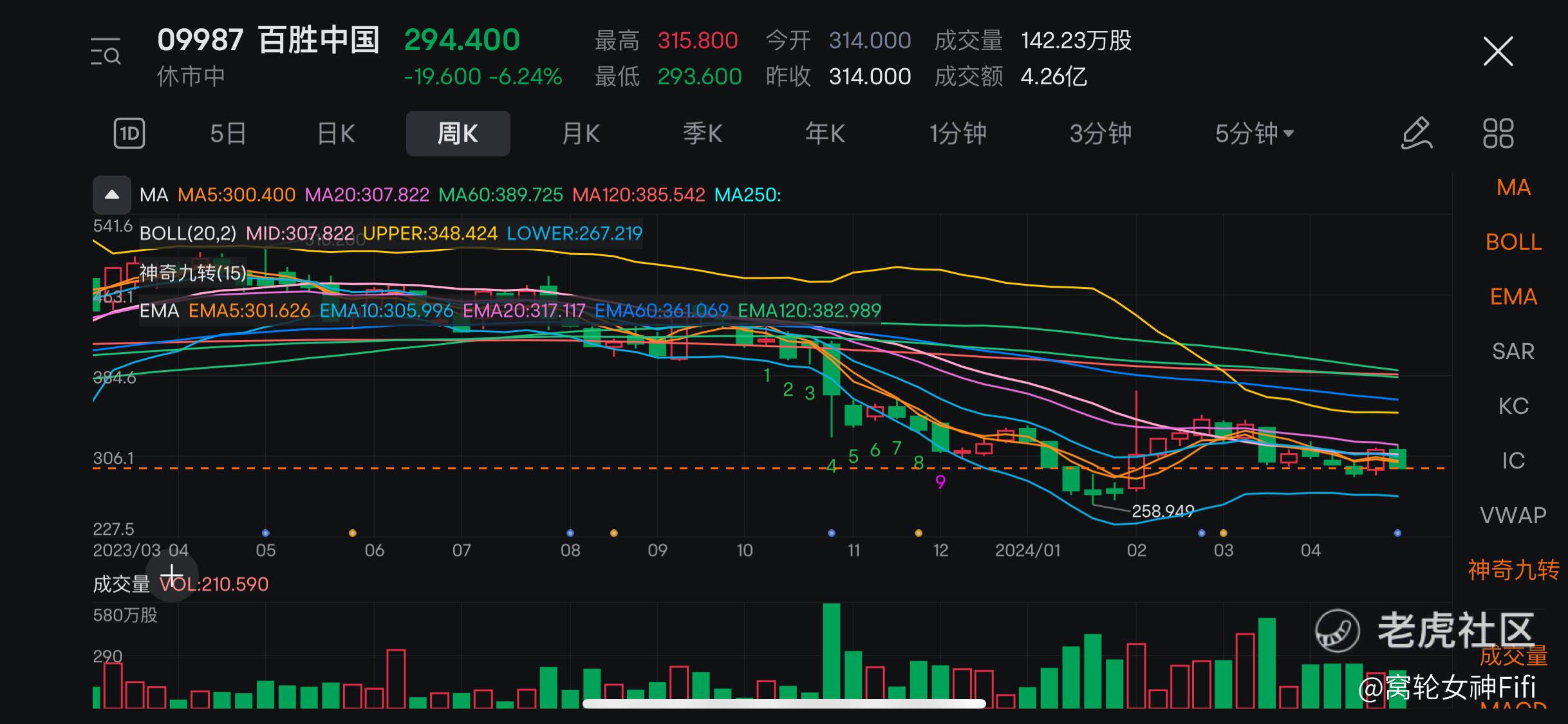This screenshot has width=1568, height=724.
Task: Click the yellow event dot near 06
Action: click(x=352, y=533)
